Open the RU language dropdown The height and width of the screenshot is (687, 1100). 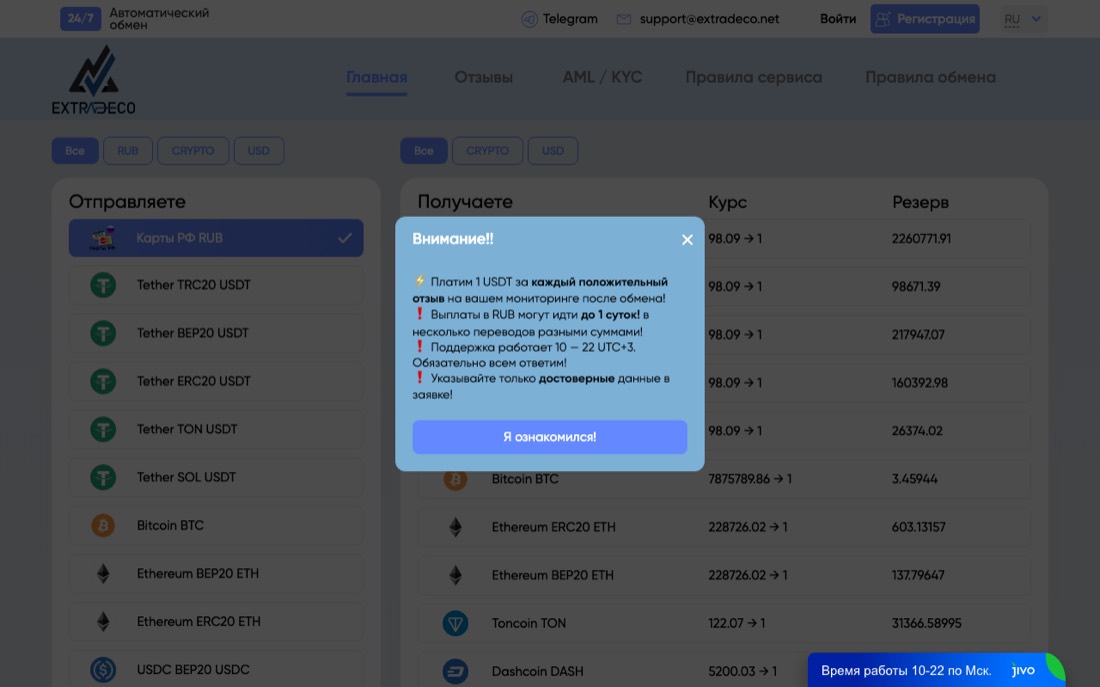coord(1024,19)
